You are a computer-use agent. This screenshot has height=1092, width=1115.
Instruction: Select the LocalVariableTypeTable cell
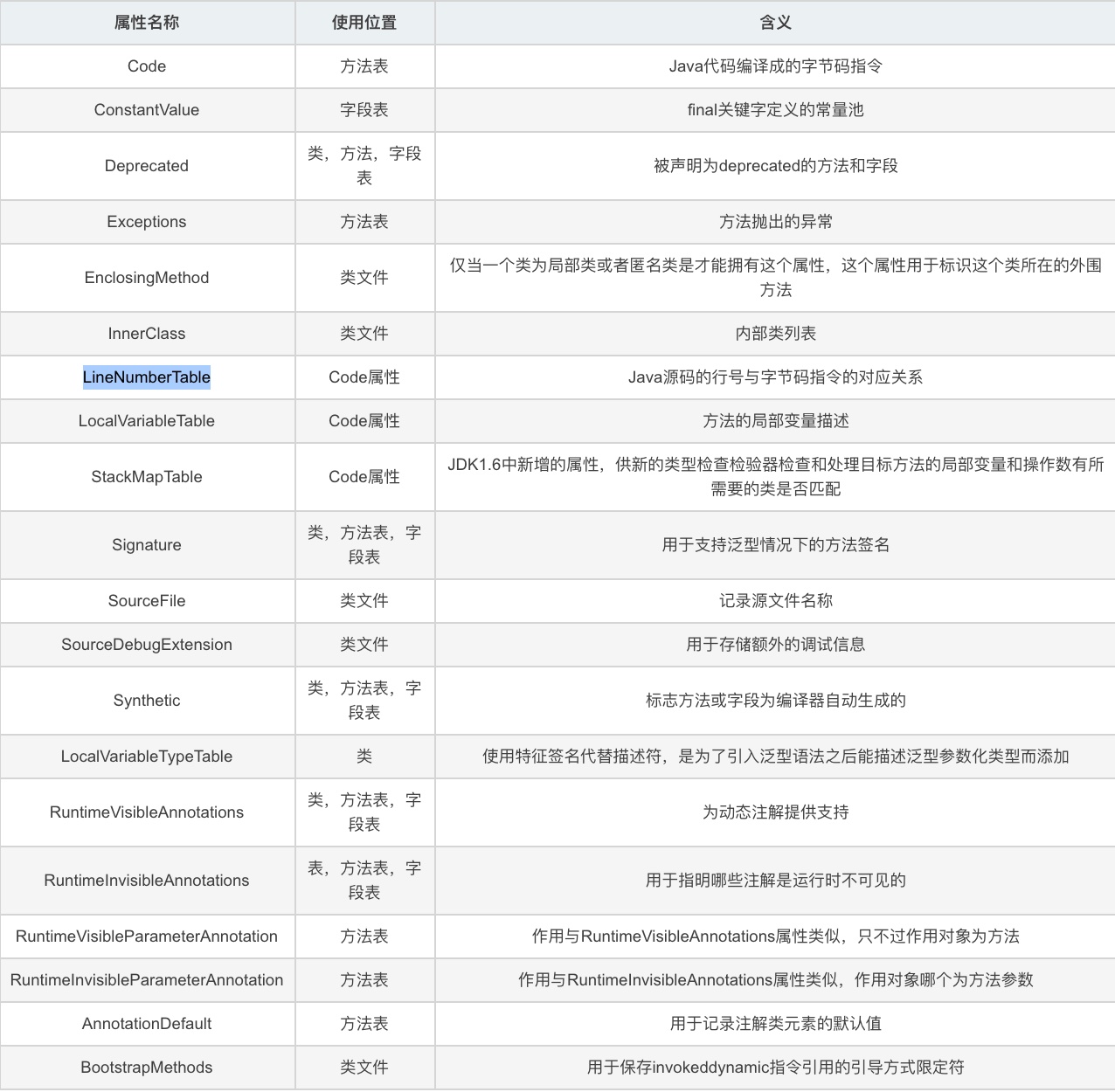point(147,757)
